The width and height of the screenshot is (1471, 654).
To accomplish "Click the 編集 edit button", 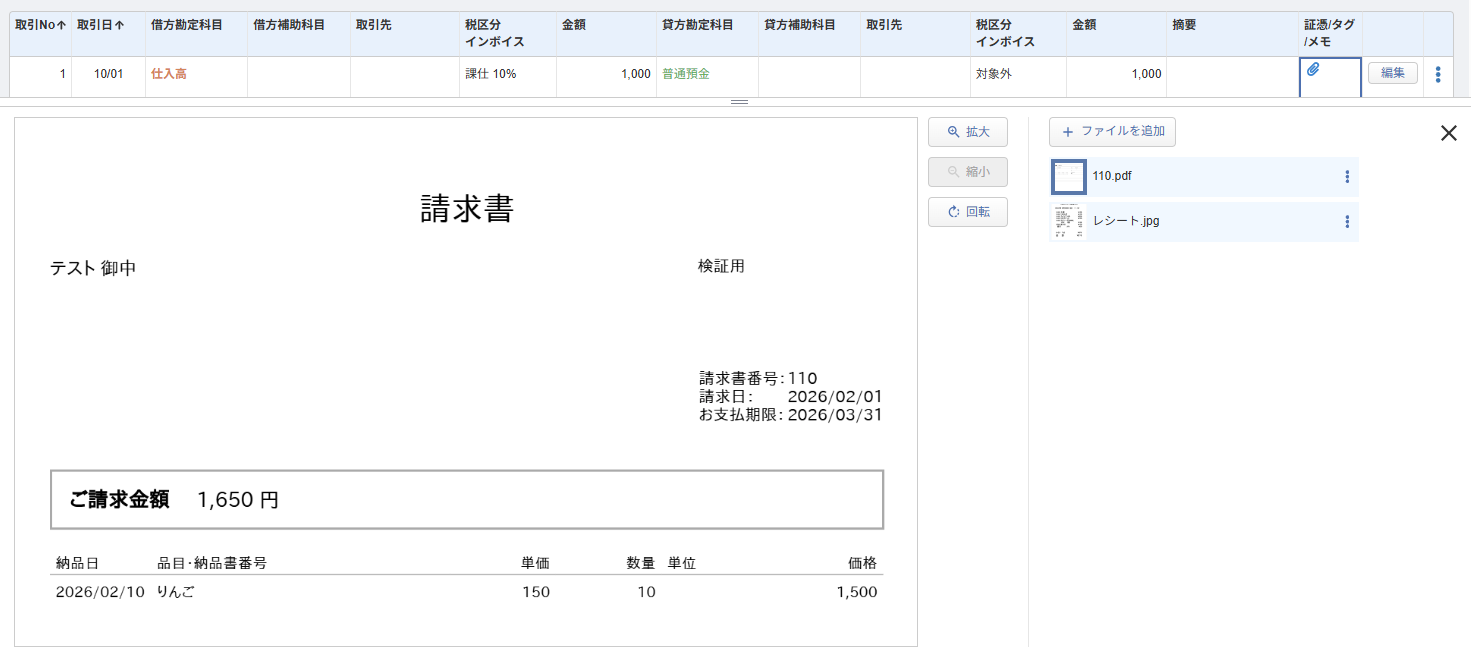I will (x=1392, y=73).
